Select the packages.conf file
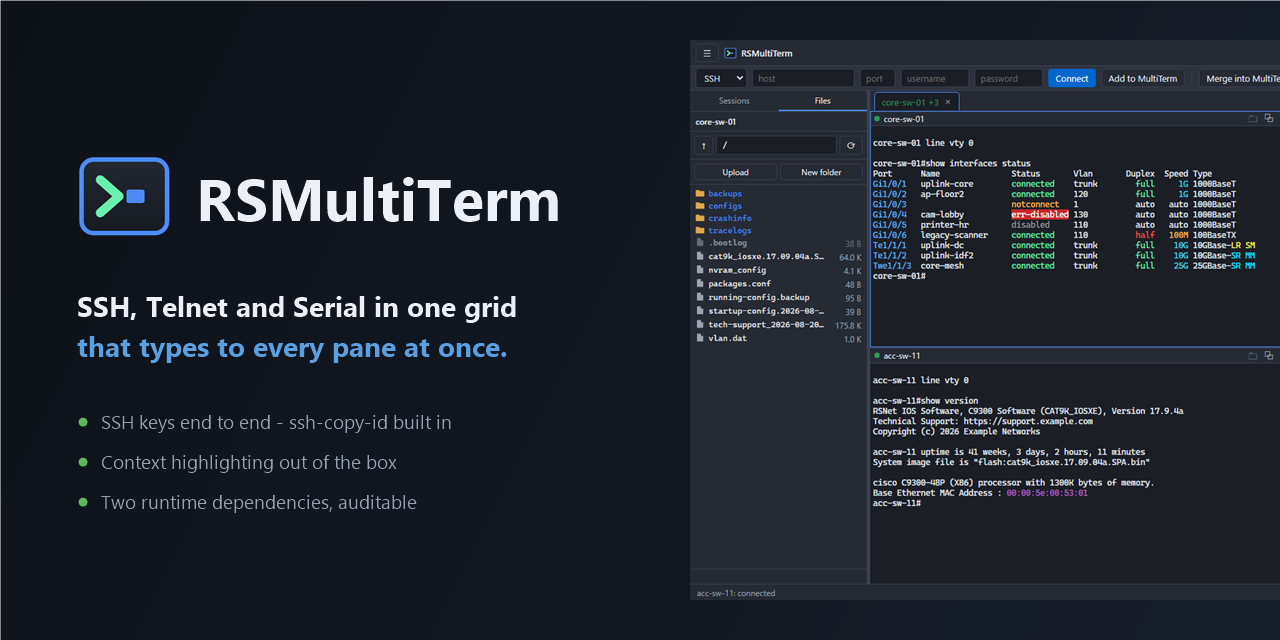This screenshot has height=640, width=1280. tap(778, 284)
